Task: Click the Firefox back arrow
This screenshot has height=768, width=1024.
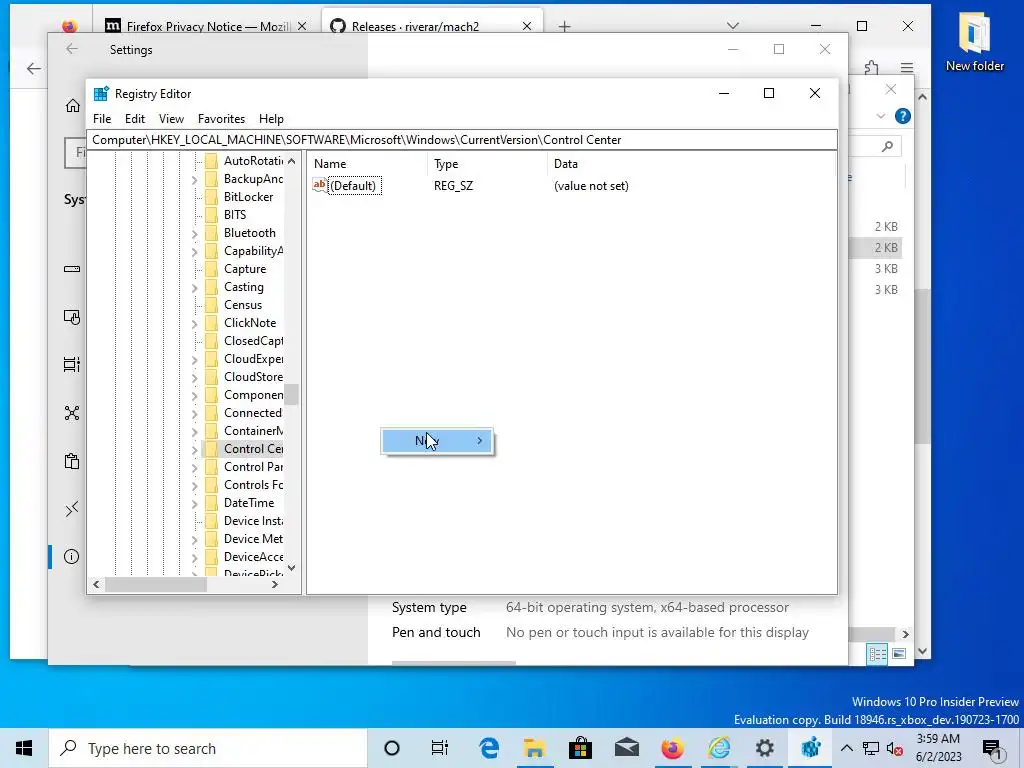Action: point(34,68)
